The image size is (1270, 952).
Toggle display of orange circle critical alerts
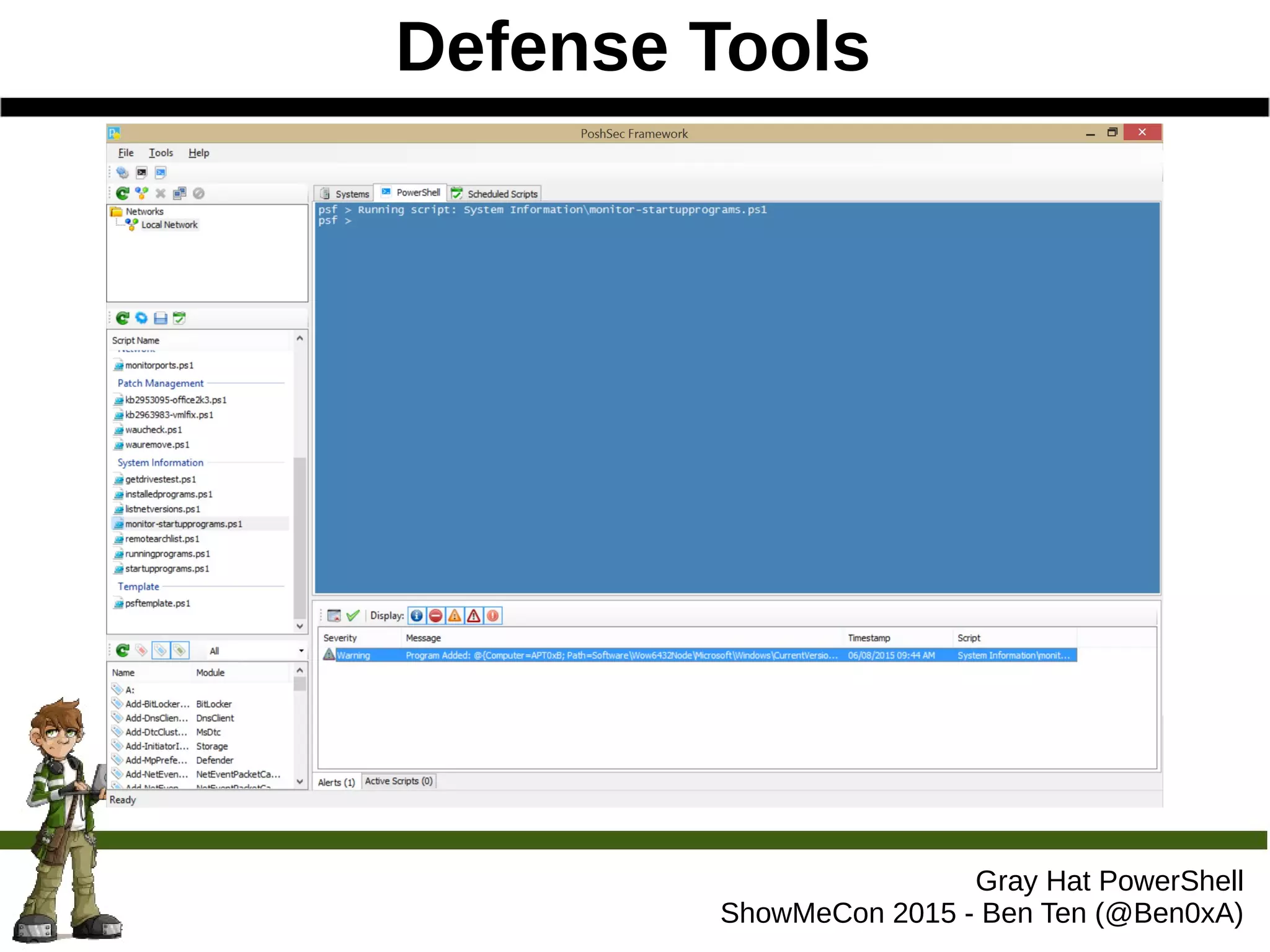492,615
